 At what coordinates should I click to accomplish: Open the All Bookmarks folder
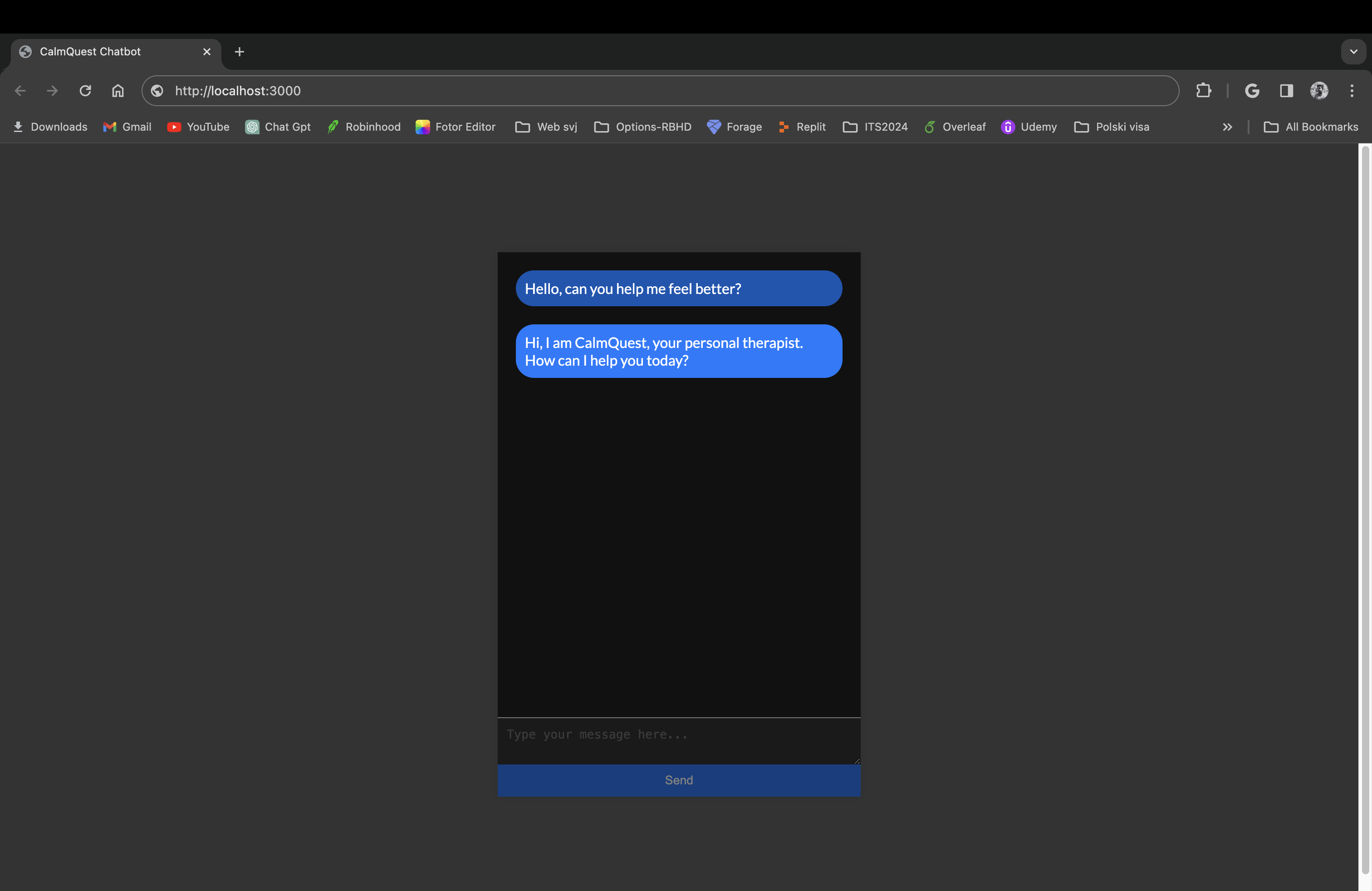[x=1311, y=127]
